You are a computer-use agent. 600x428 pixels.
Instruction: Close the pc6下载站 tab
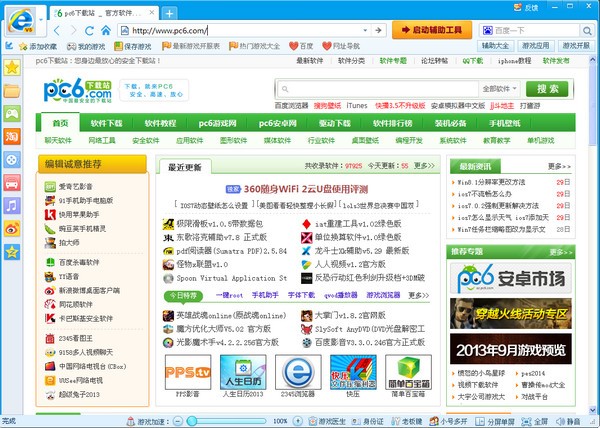[x=152, y=13]
